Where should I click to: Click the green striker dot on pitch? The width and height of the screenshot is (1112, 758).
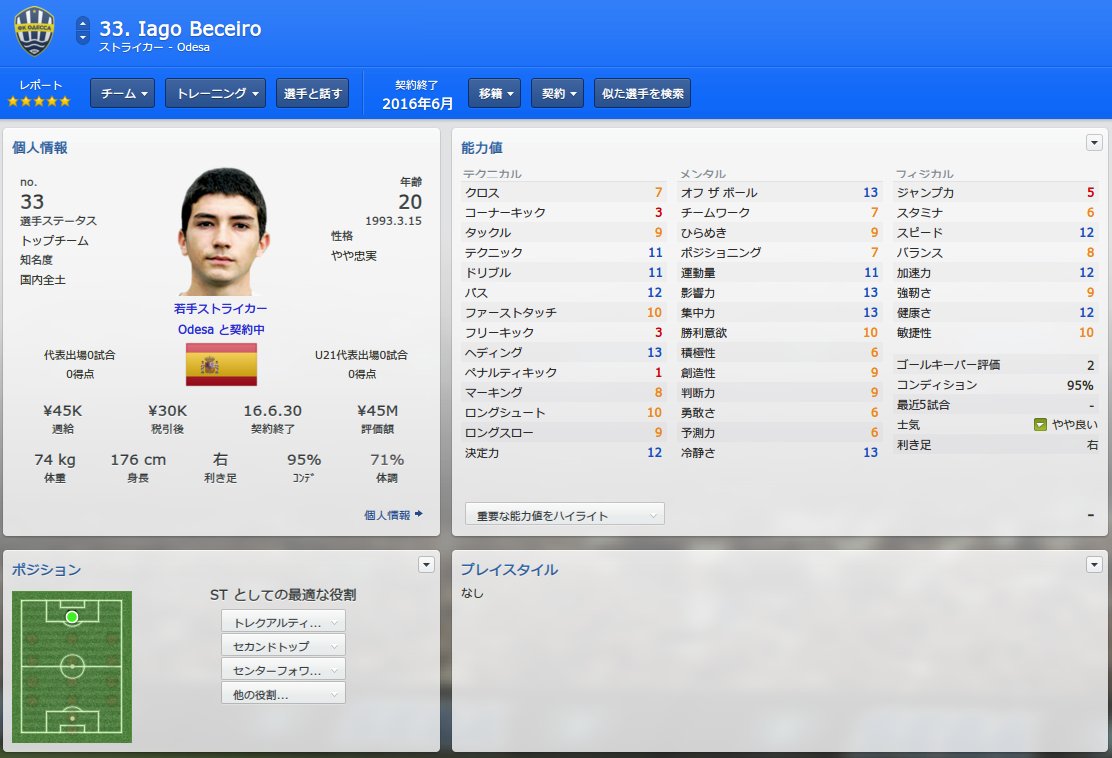pos(72,617)
